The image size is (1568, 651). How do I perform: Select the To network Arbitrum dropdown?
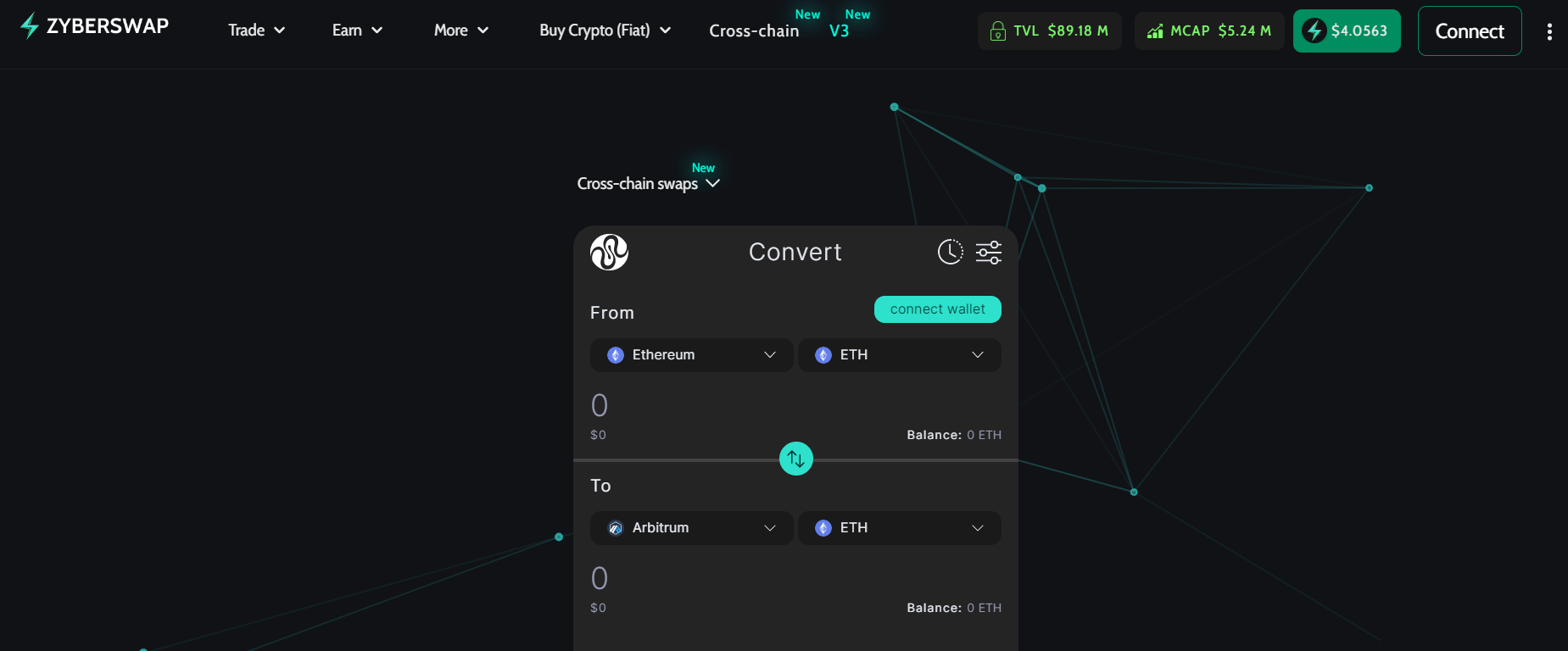tap(692, 528)
